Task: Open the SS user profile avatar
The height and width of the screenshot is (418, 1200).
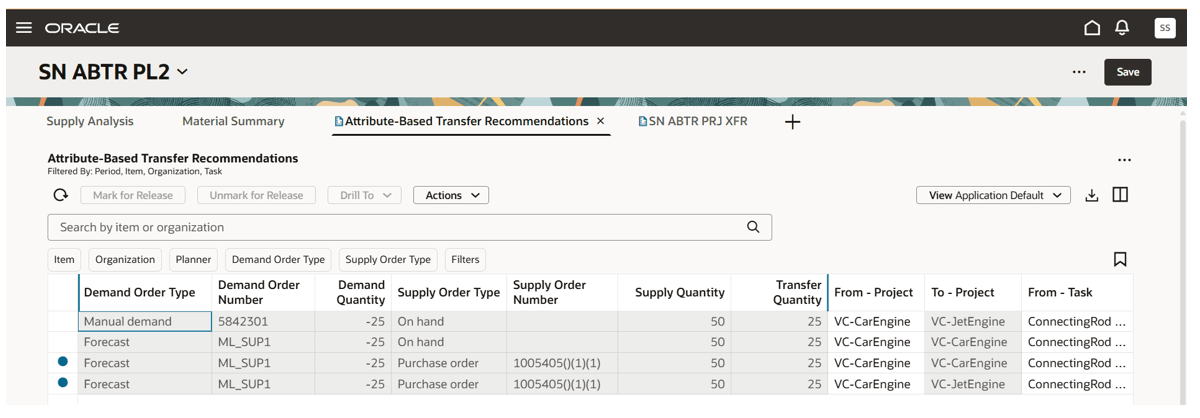Action: coord(1164,28)
